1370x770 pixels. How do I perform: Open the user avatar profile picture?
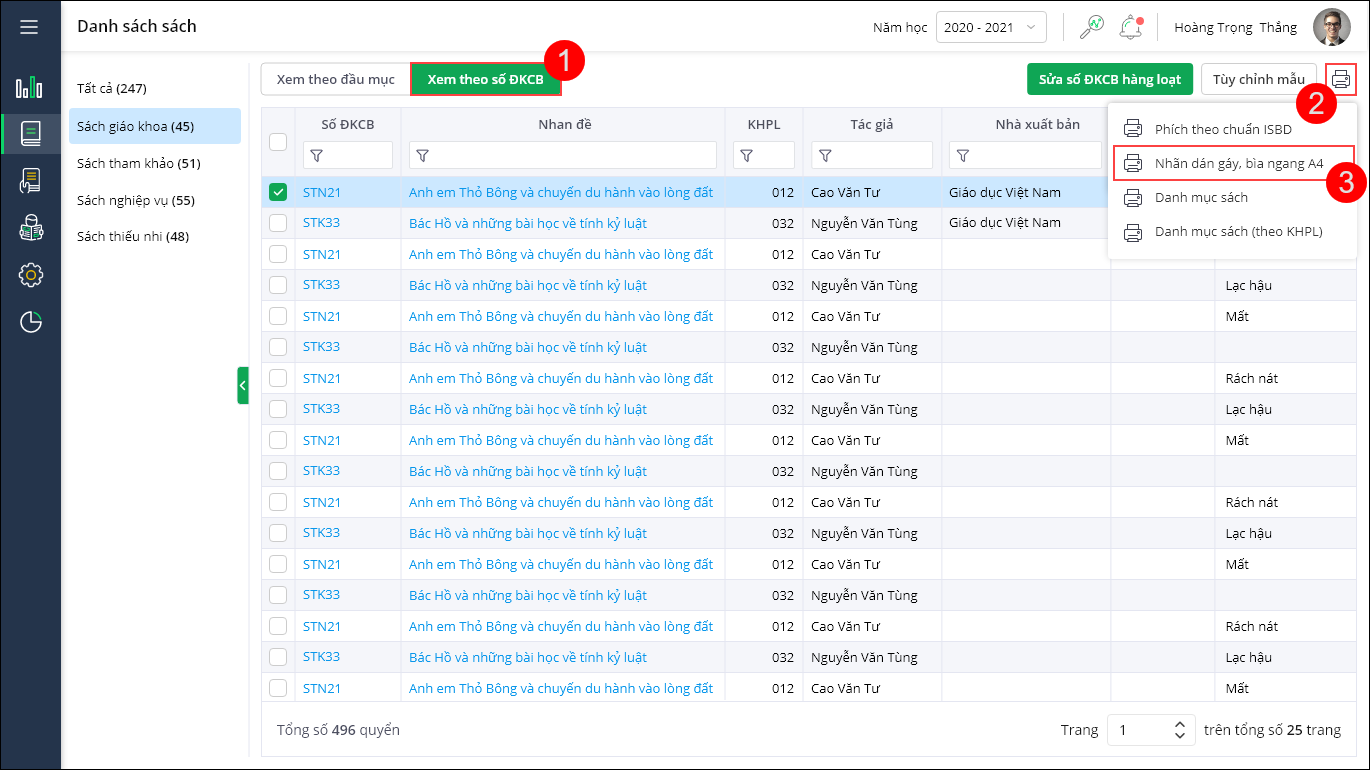[1332, 27]
